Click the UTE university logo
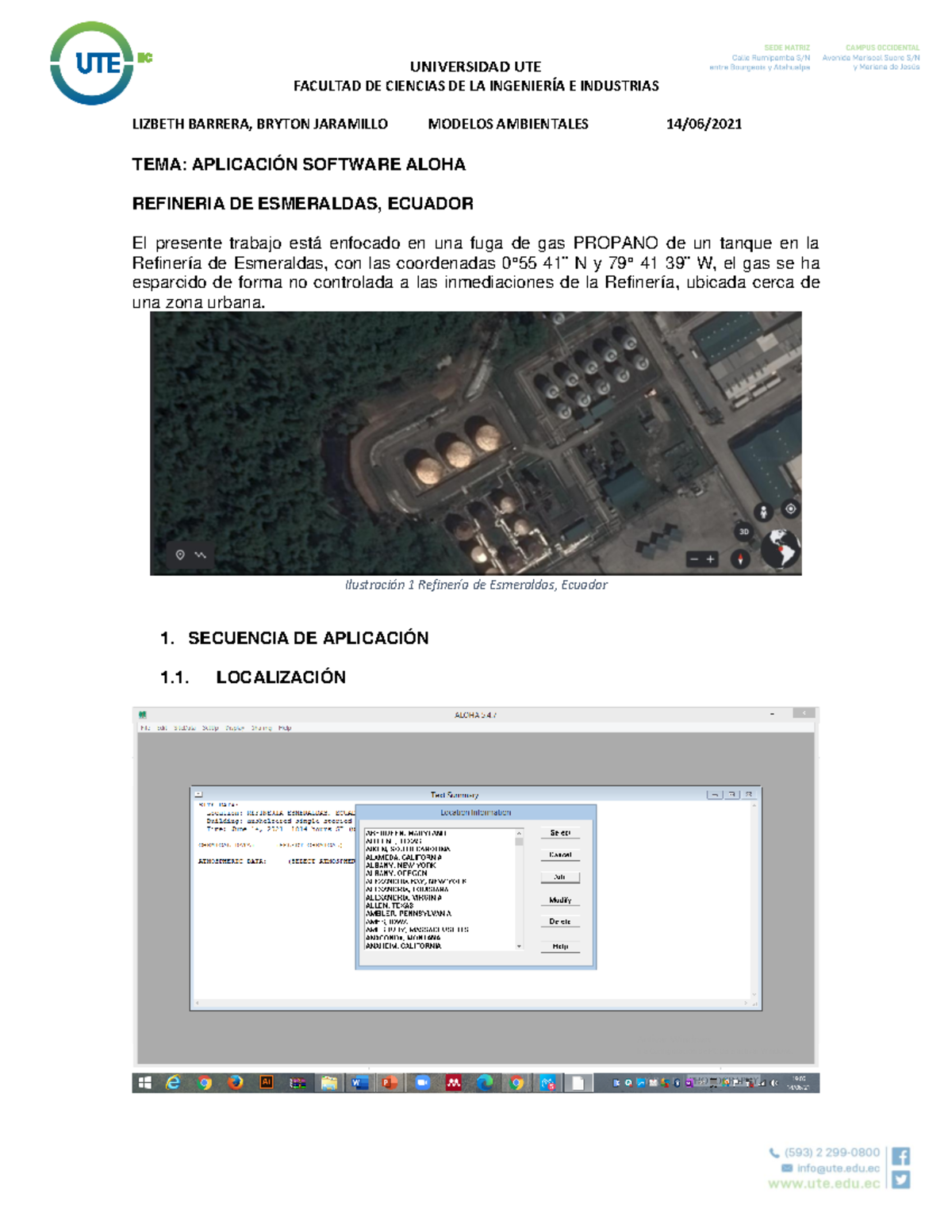This screenshot has height=1232, width=952. 99,63
